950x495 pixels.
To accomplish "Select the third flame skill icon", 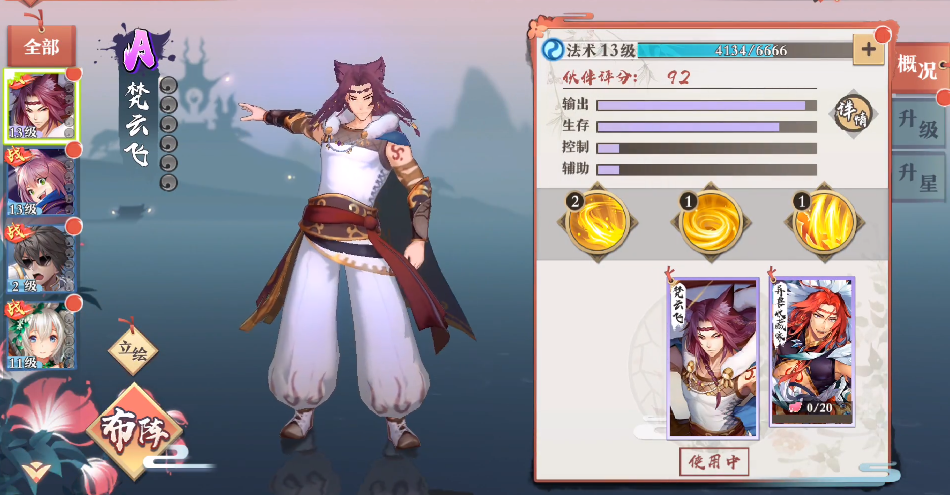I will [x=824, y=222].
